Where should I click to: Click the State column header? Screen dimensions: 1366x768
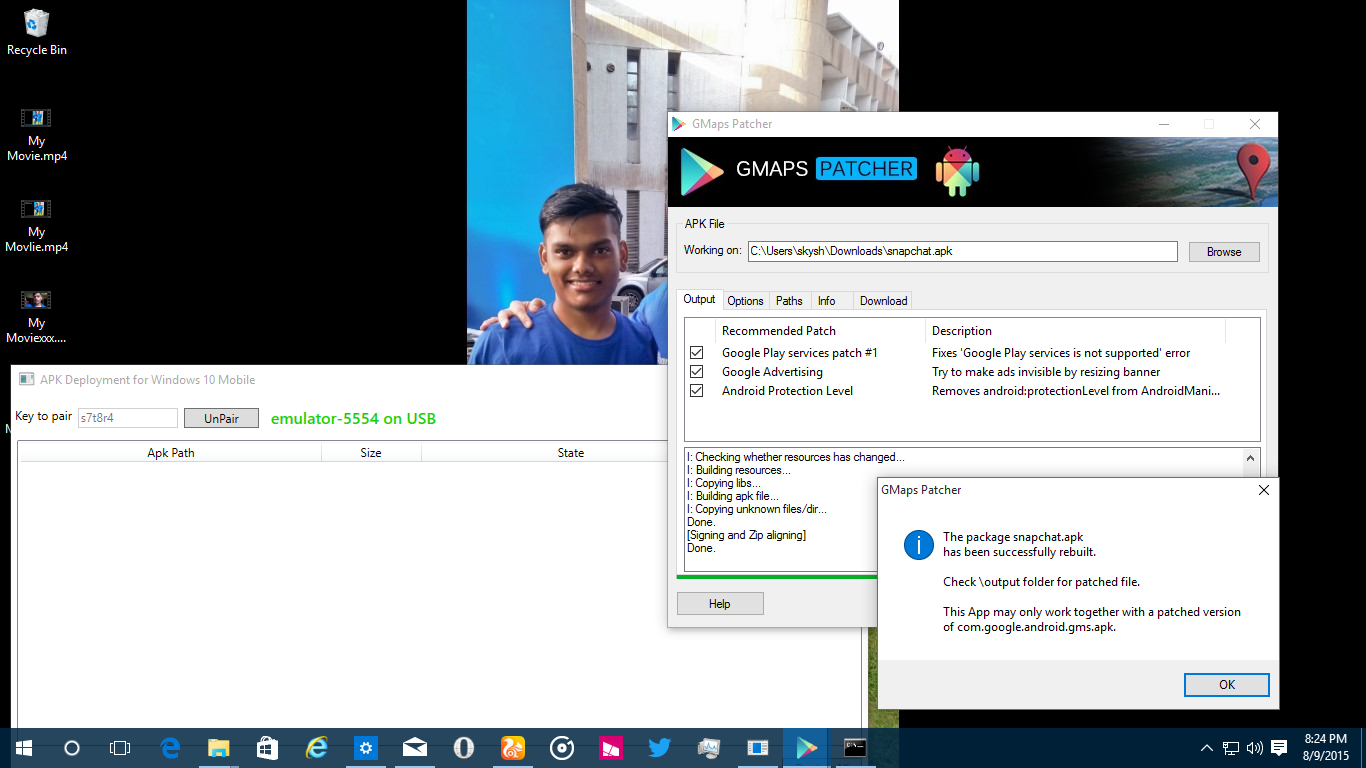(570, 453)
